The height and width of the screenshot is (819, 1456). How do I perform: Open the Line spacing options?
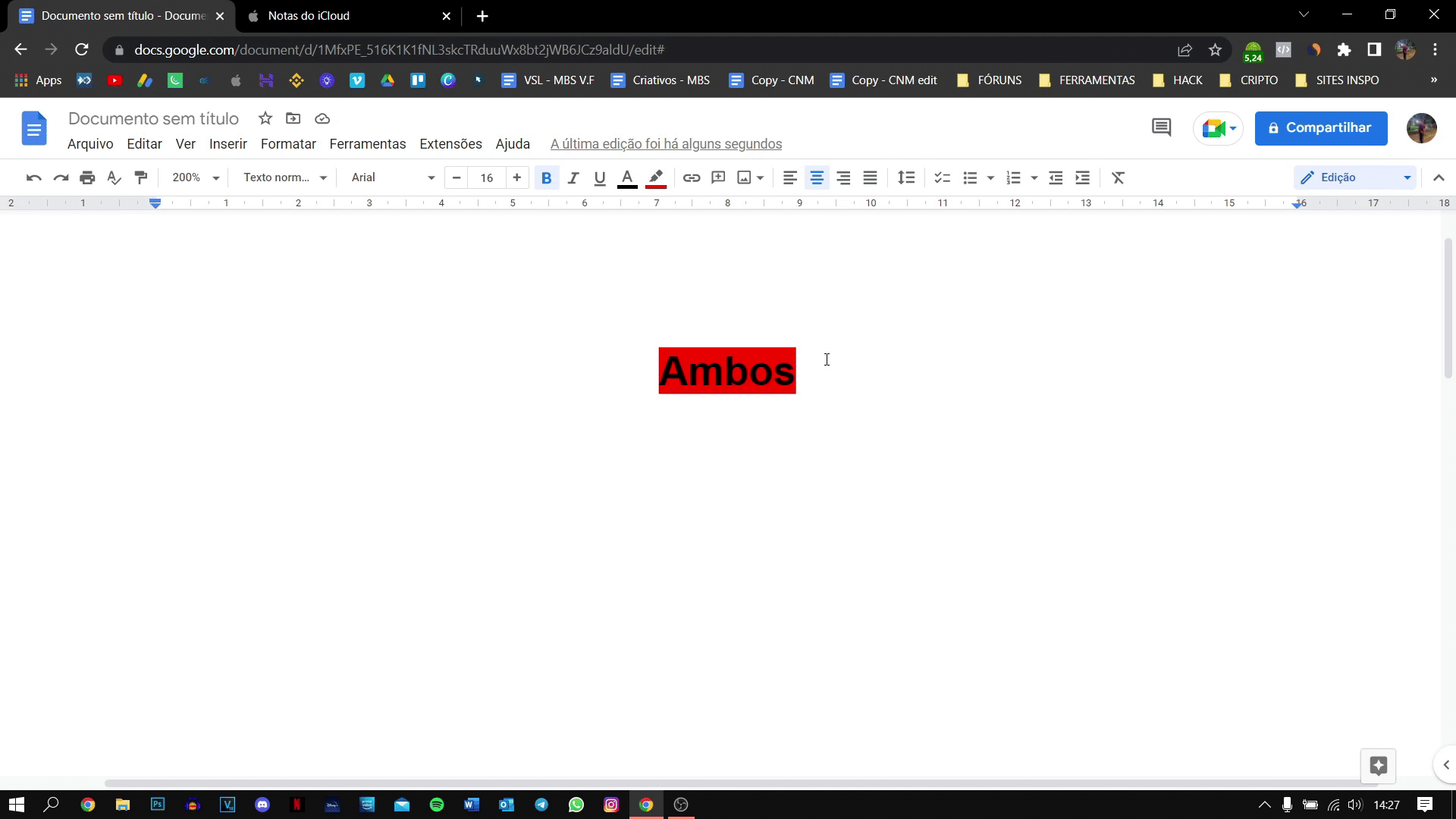(x=906, y=177)
